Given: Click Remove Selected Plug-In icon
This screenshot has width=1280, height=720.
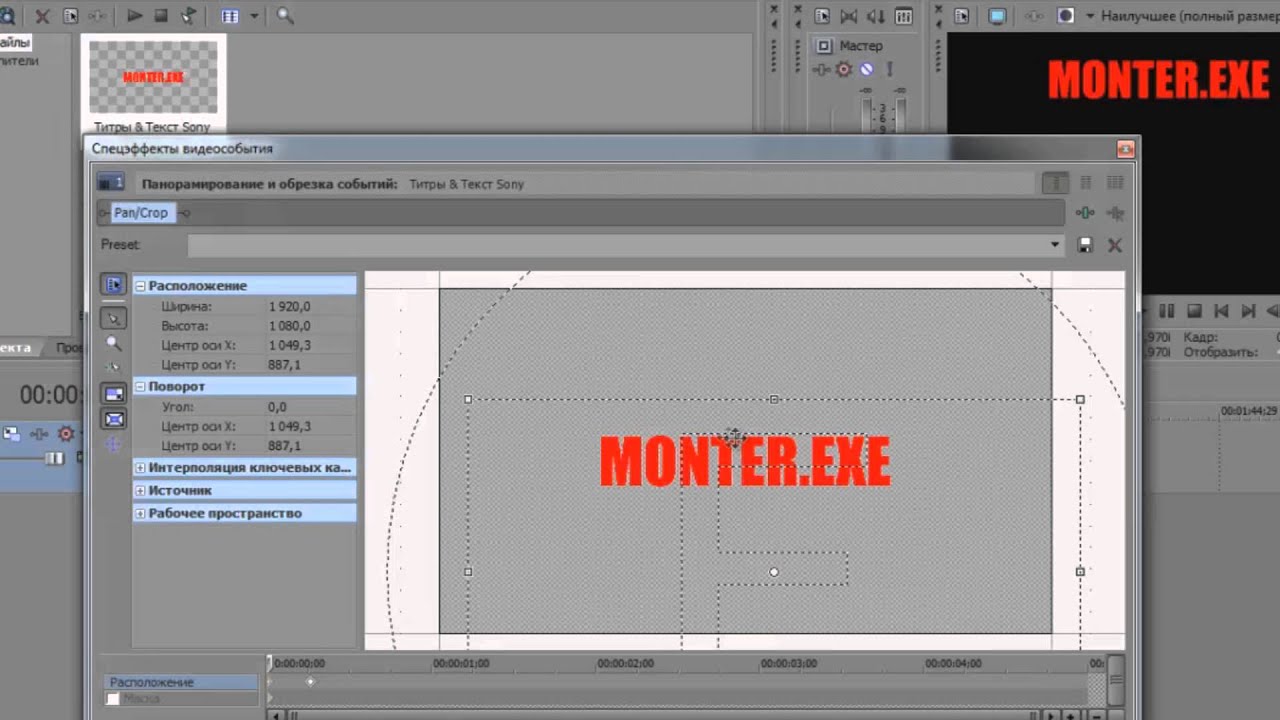Looking at the screenshot, I should (x=1115, y=213).
